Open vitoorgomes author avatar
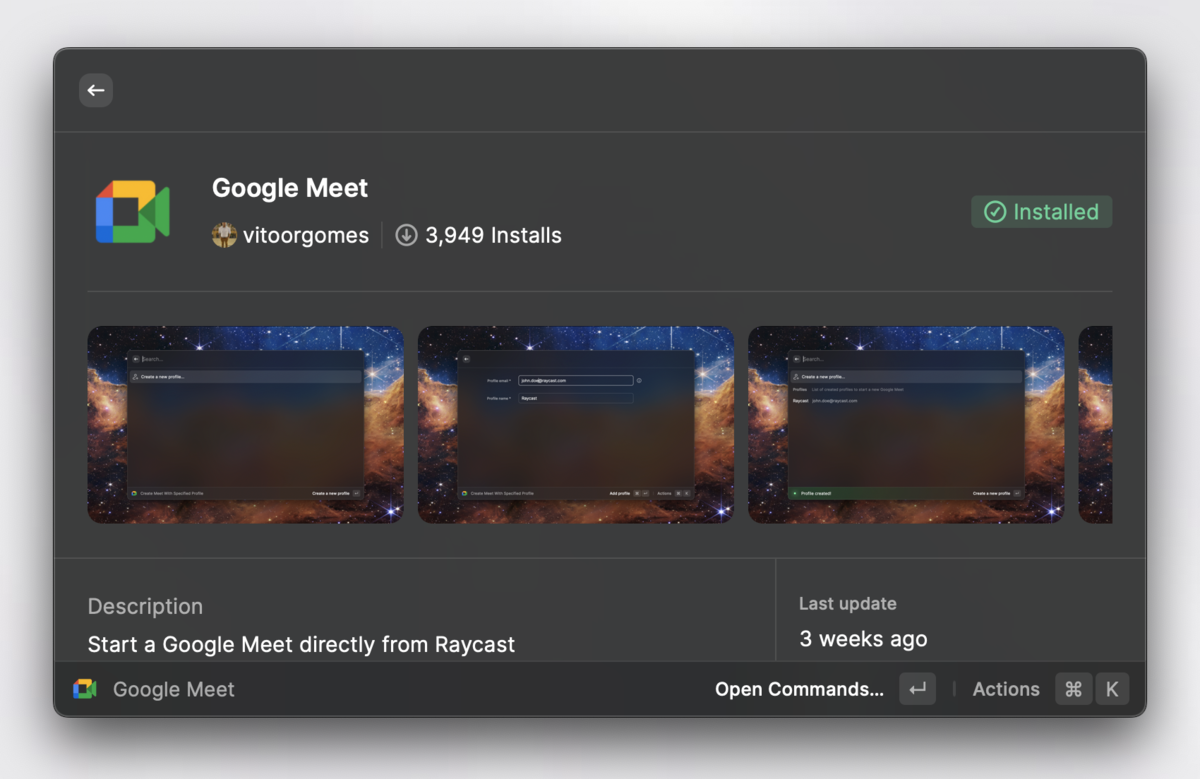This screenshot has width=1200, height=779. click(x=224, y=236)
